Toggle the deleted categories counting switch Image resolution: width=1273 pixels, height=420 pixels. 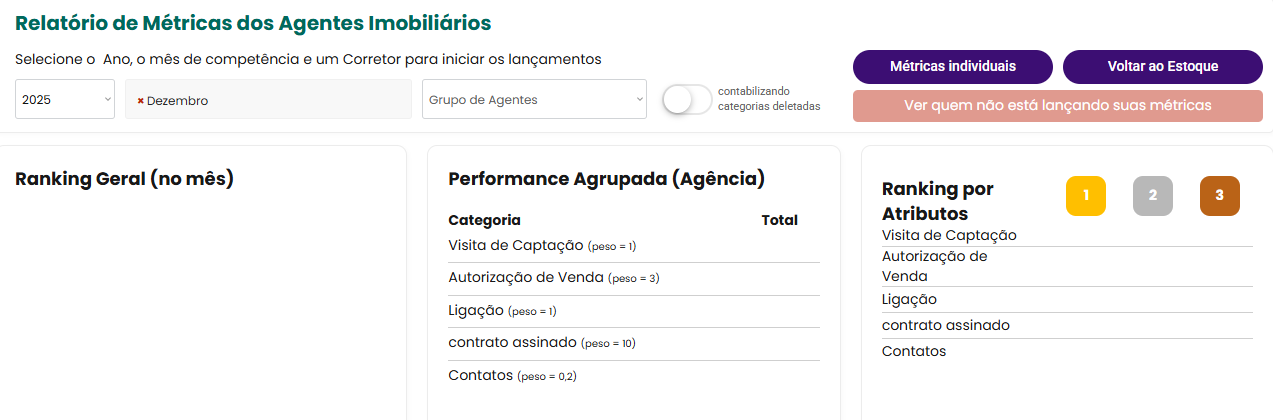(x=688, y=99)
